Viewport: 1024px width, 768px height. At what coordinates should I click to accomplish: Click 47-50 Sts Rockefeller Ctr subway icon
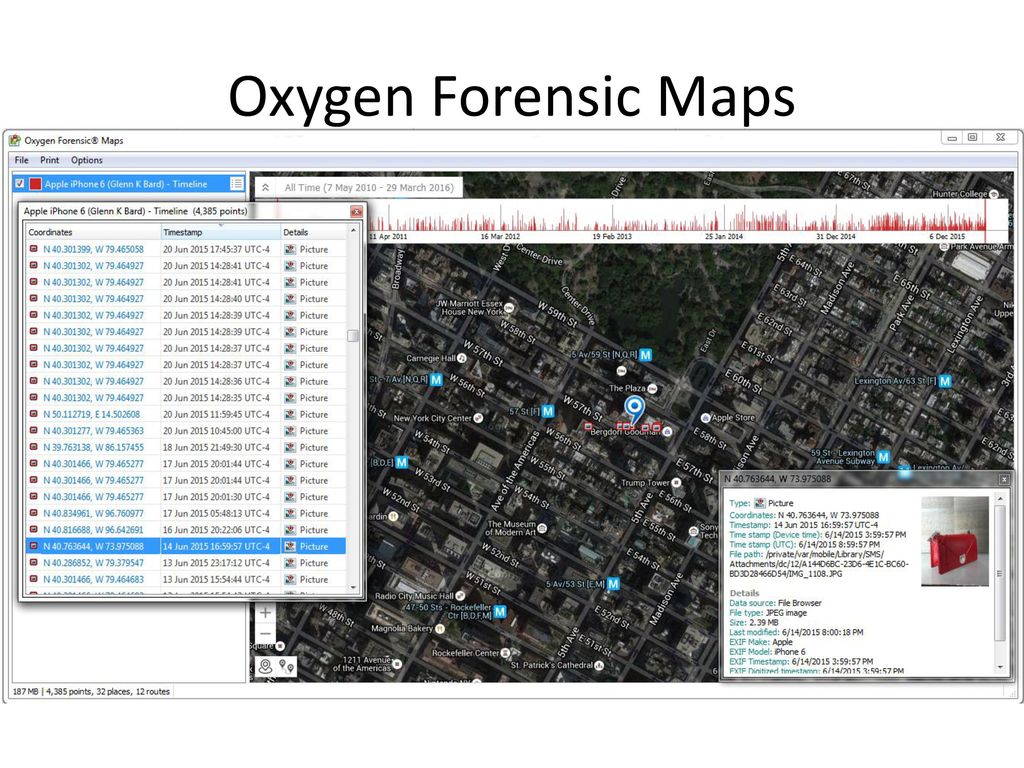pyautogui.click(x=500, y=612)
